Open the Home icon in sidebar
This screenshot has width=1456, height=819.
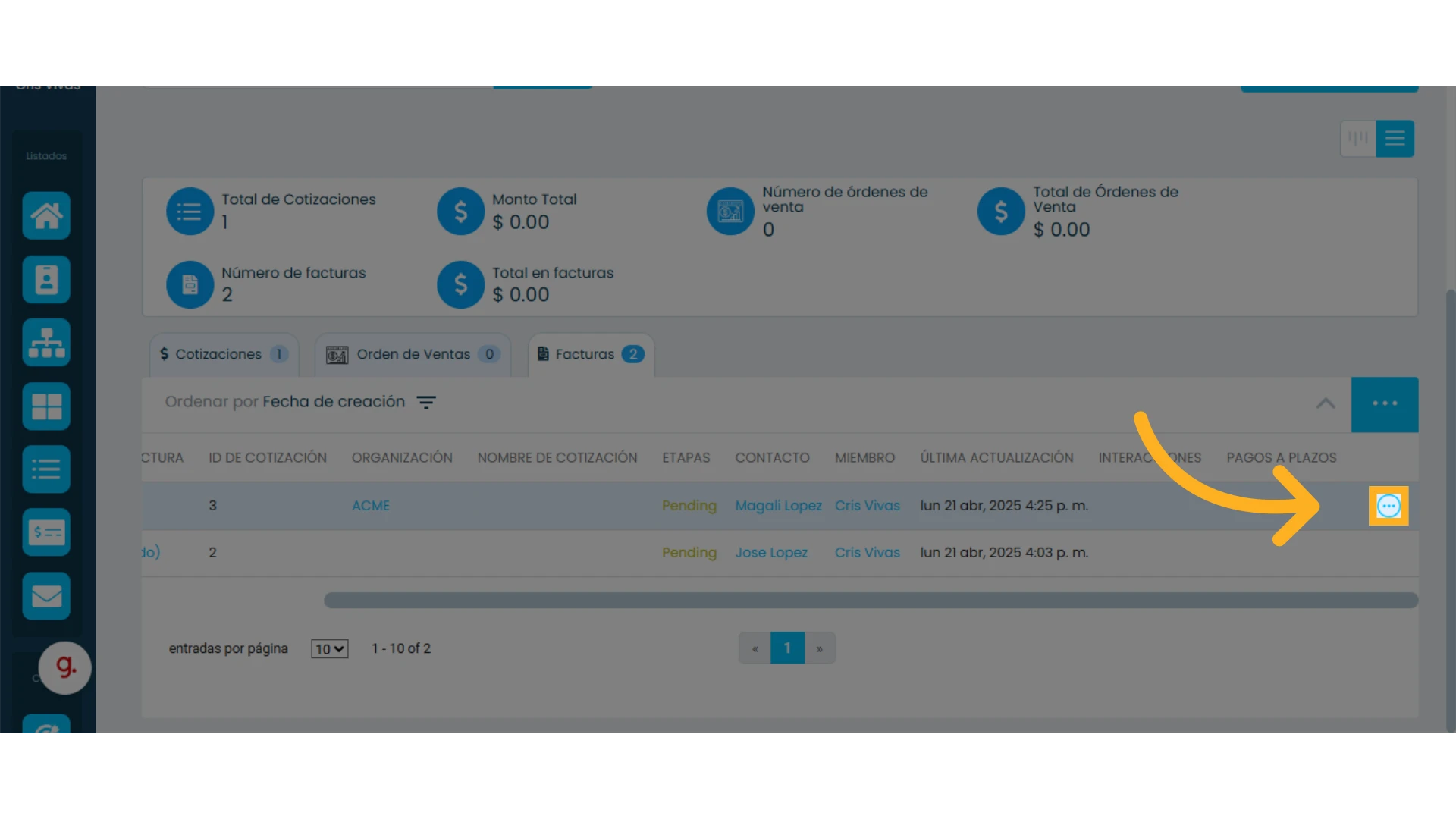click(46, 215)
